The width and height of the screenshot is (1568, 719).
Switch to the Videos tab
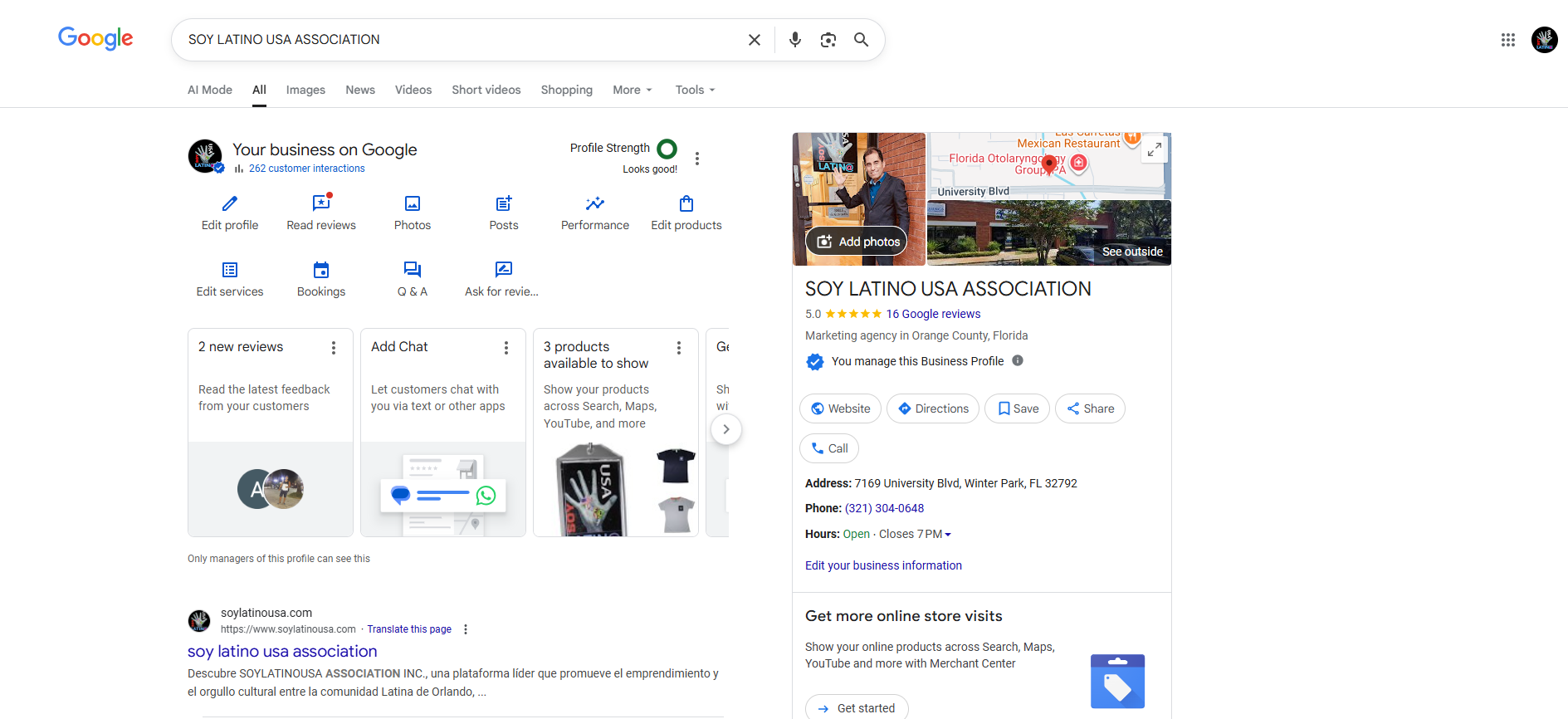[413, 90]
